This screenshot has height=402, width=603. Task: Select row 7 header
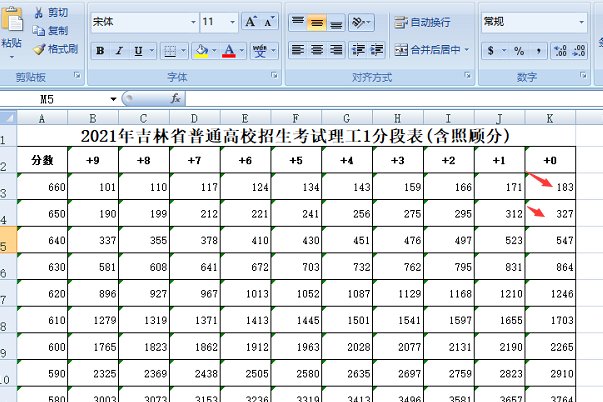pyautogui.click(x=8, y=293)
